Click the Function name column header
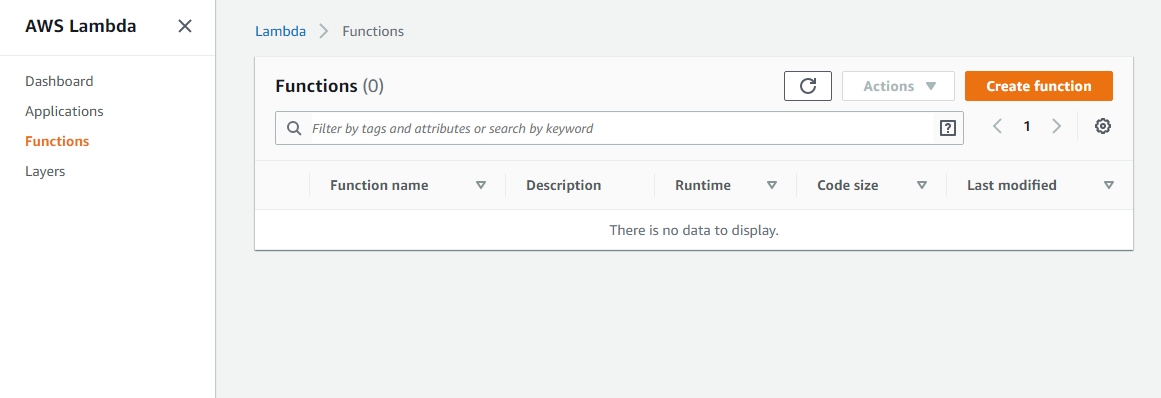This screenshot has height=398, width=1161. 379,185
